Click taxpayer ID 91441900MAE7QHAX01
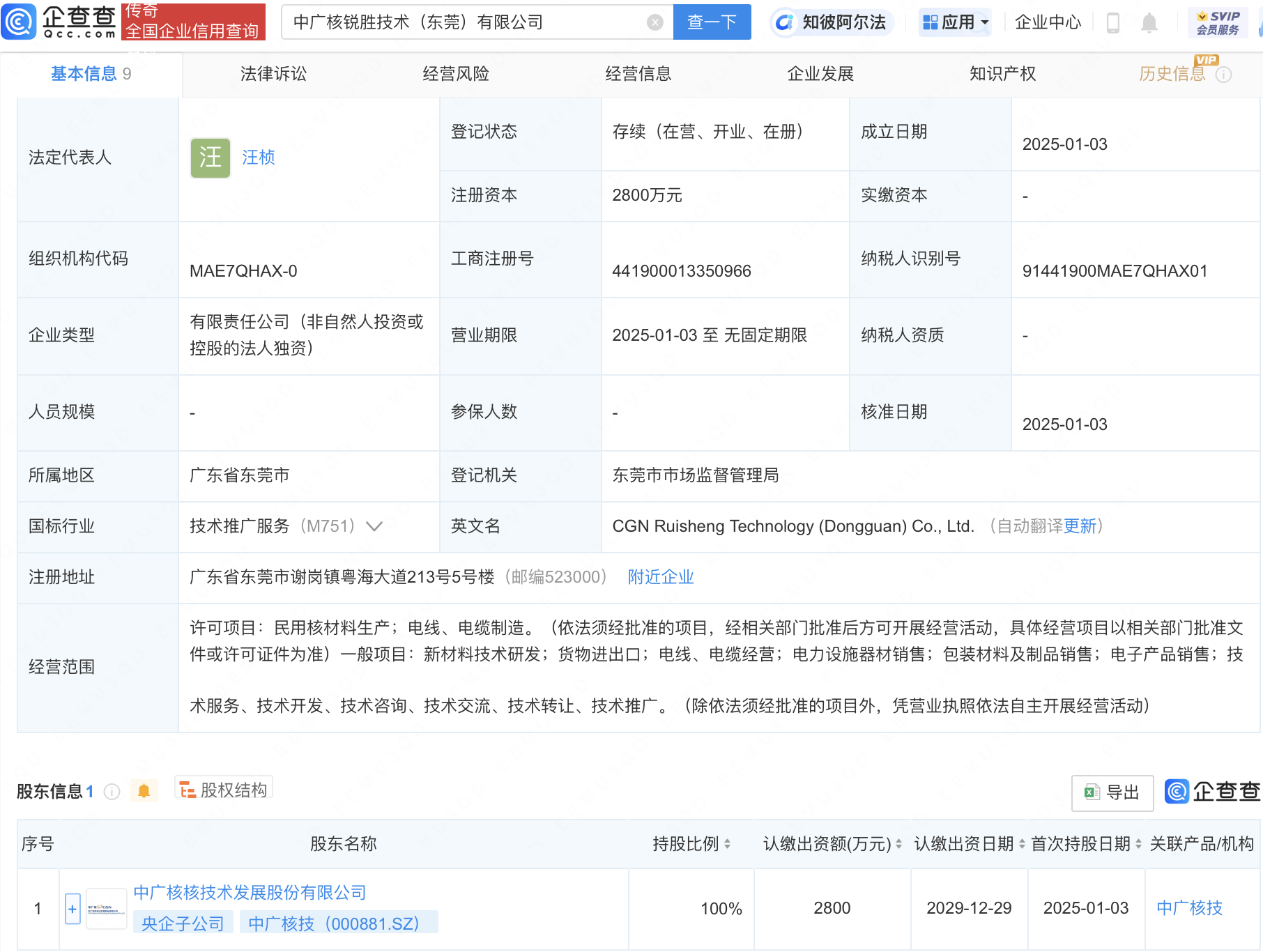Screen dimensions: 1263x952 (x=1115, y=271)
